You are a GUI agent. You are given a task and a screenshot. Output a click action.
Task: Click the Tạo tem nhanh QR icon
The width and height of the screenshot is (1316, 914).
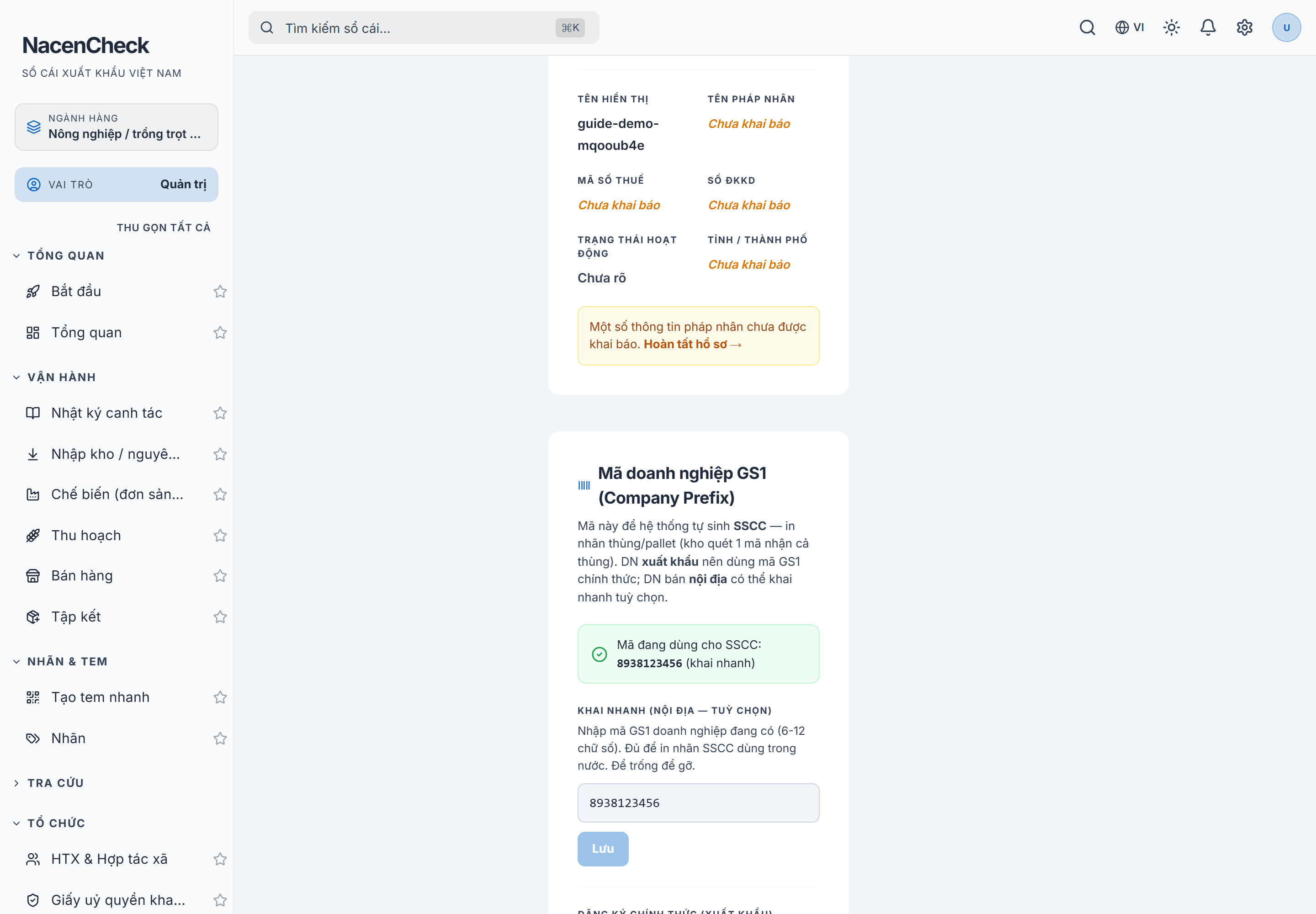pos(33,697)
